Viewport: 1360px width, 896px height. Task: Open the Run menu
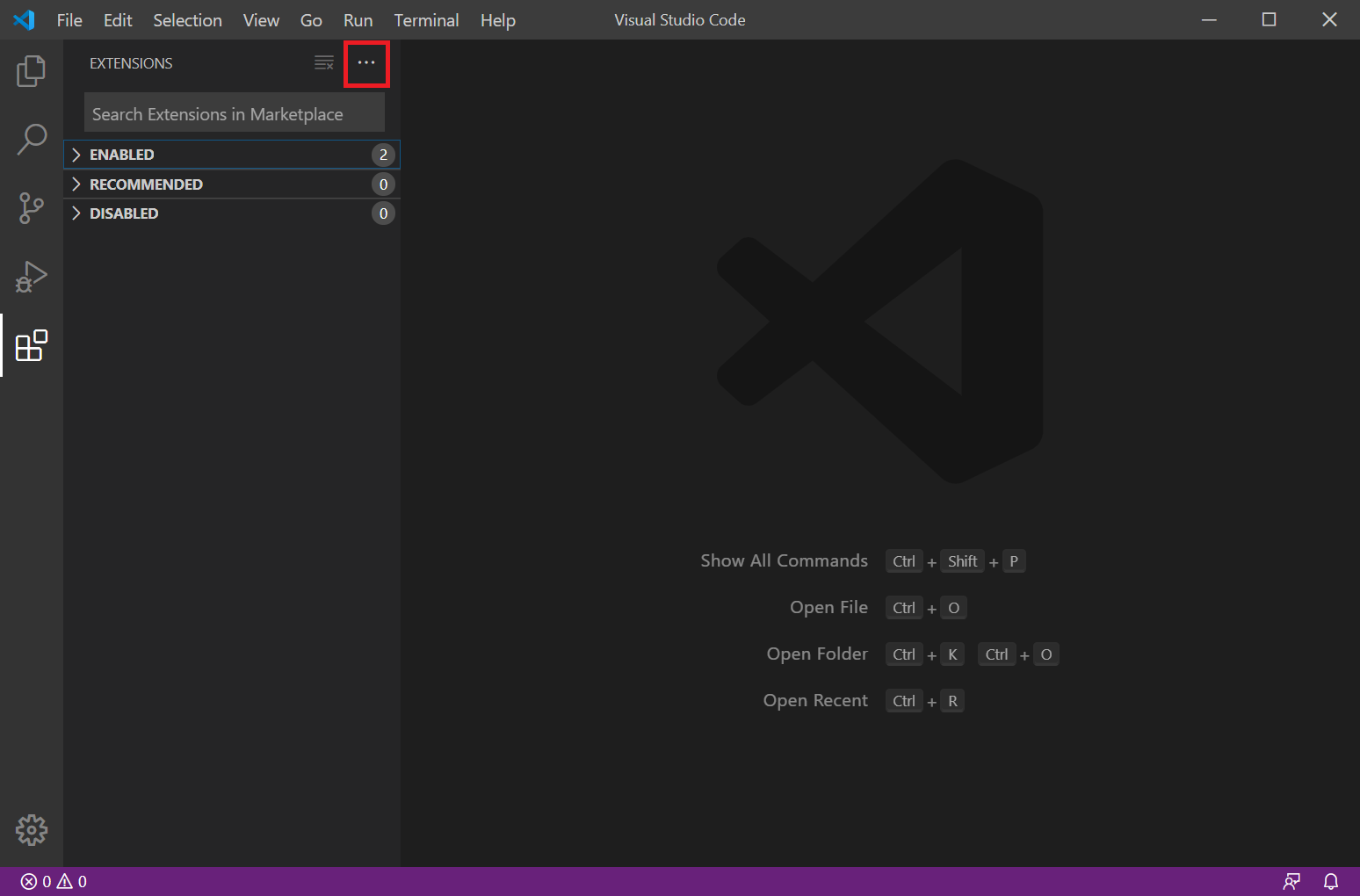(x=358, y=20)
